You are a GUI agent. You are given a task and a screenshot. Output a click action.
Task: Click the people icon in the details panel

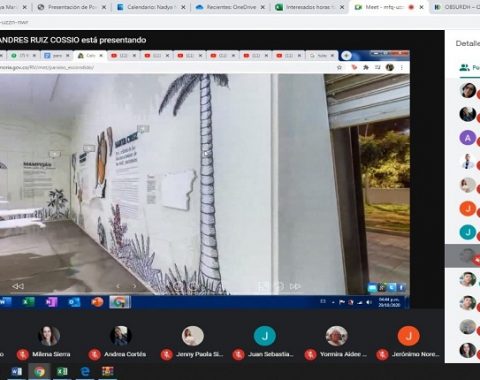click(x=464, y=68)
